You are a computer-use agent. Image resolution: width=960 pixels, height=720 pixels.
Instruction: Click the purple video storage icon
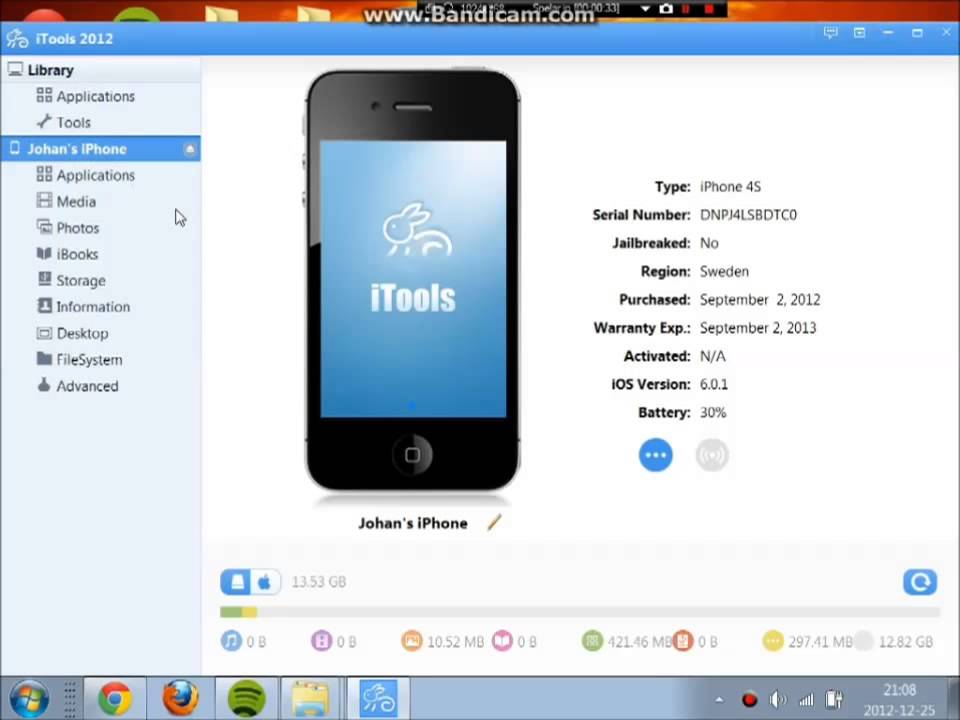321,641
